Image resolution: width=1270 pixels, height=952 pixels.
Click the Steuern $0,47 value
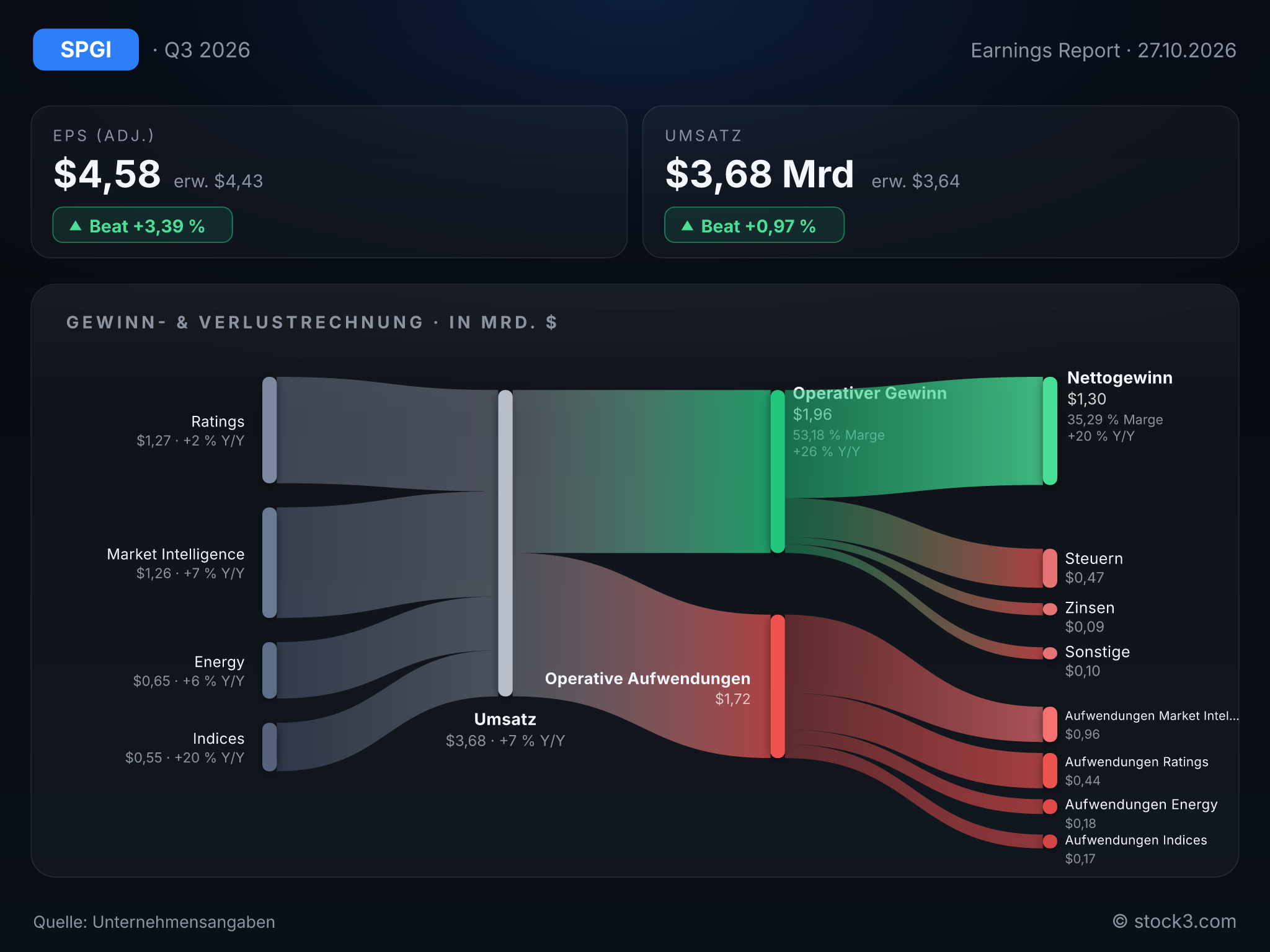[1085, 578]
